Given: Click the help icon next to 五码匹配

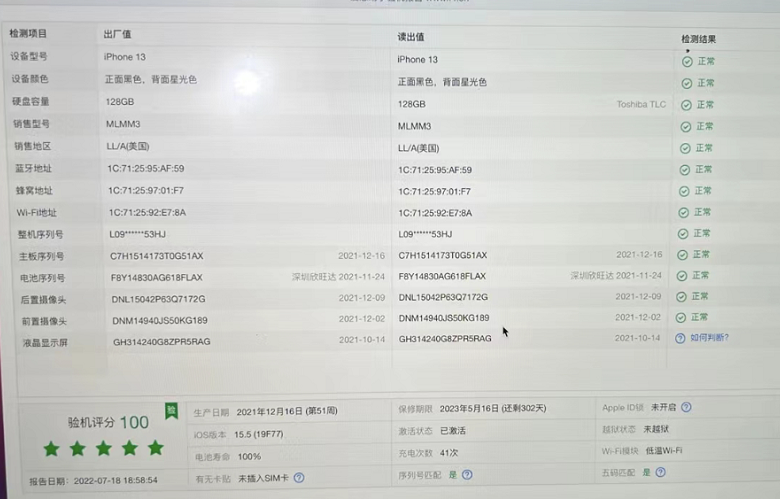Looking at the screenshot, I should pyautogui.click(x=660, y=472).
